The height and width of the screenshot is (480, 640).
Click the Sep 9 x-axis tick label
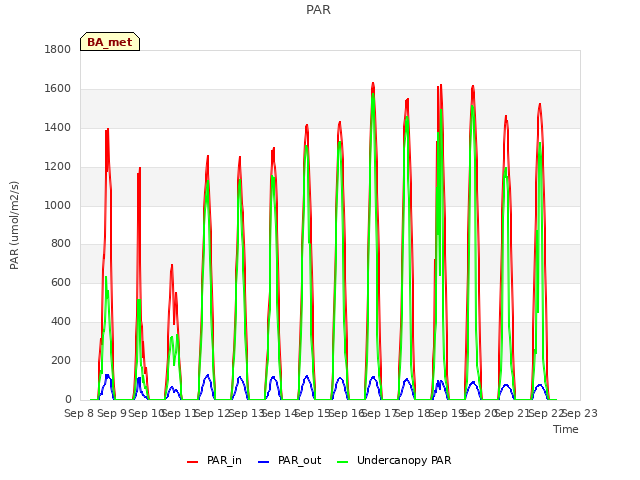point(112,413)
